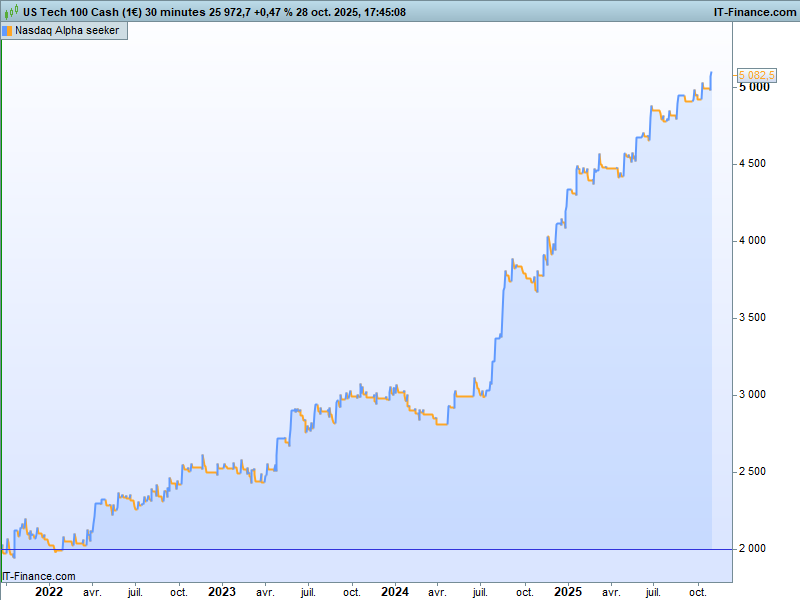800x600 pixels.
Task: Click the orange 5 082,5 current value tag
Action: 756,75
